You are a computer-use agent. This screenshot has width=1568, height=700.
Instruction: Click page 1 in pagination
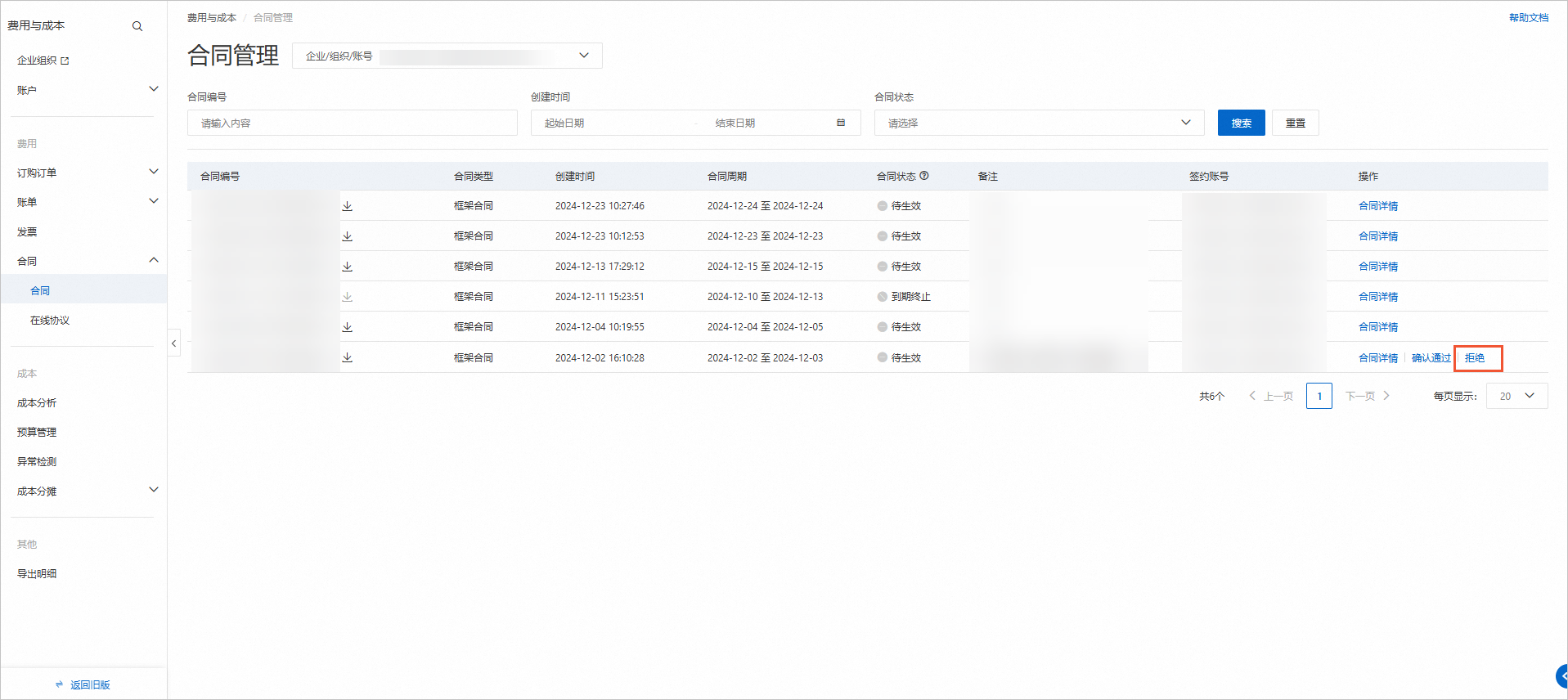(x=1319, y=396)
